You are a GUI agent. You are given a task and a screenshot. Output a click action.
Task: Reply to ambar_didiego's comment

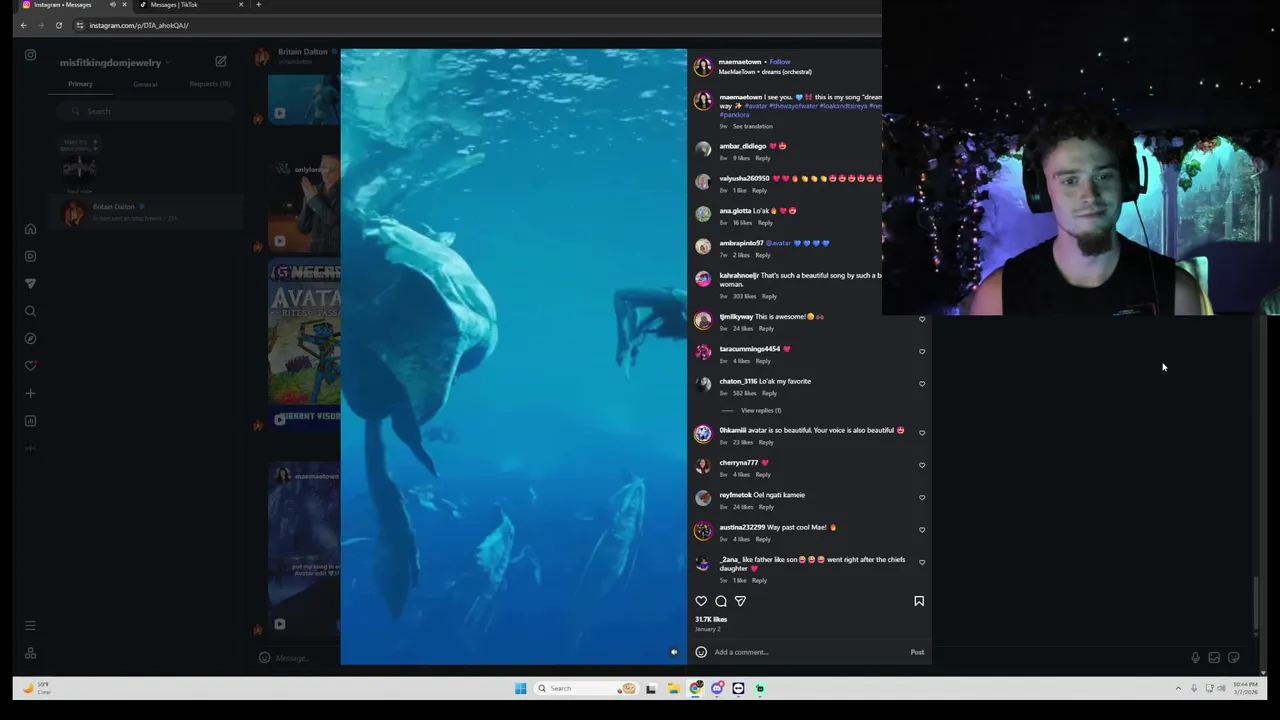pos(763,158)
